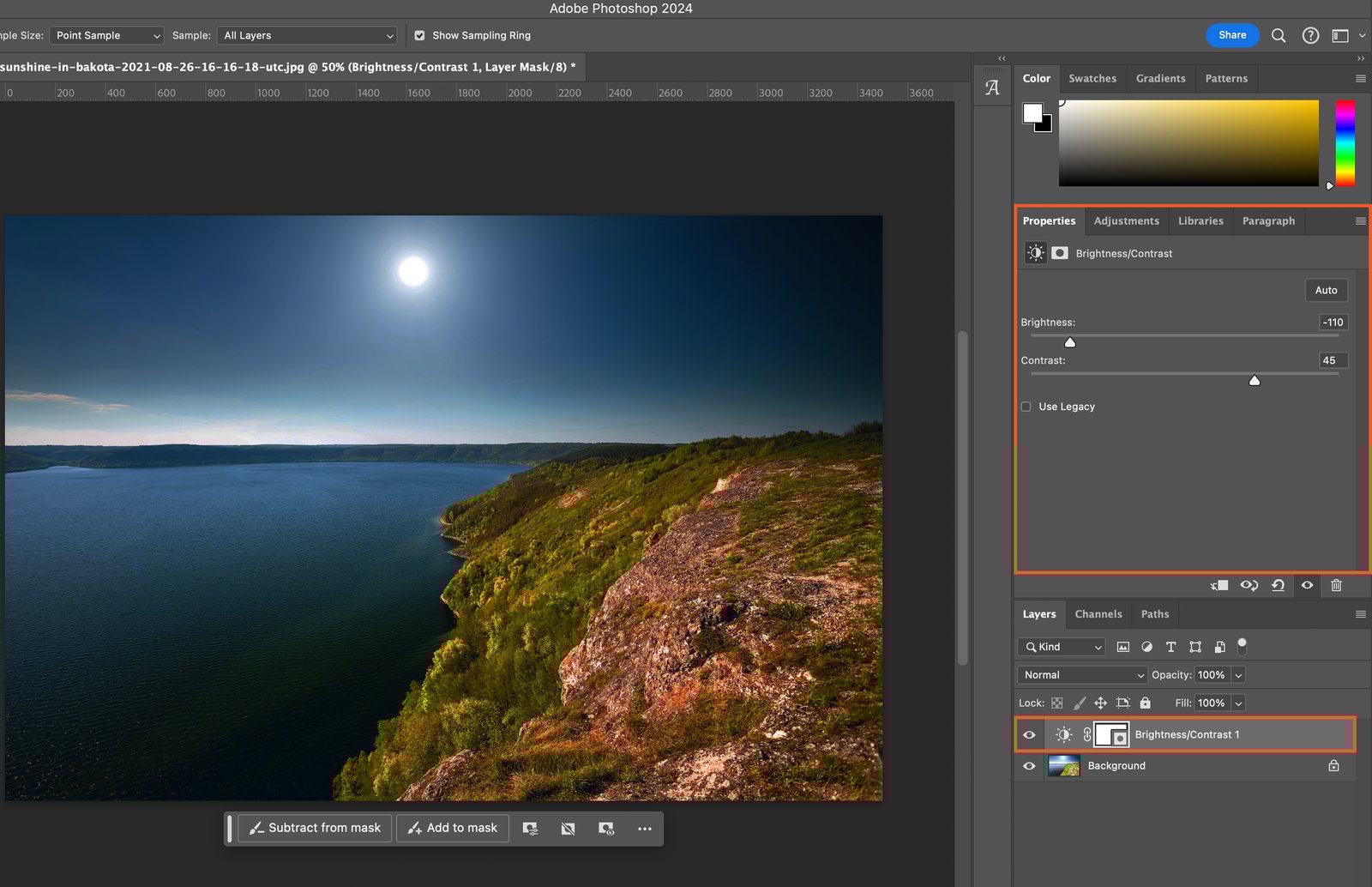Filter layers by type layers icon
This screenshot has width=1372, height=887.
pyautogui.click(x=1170, y=647)
